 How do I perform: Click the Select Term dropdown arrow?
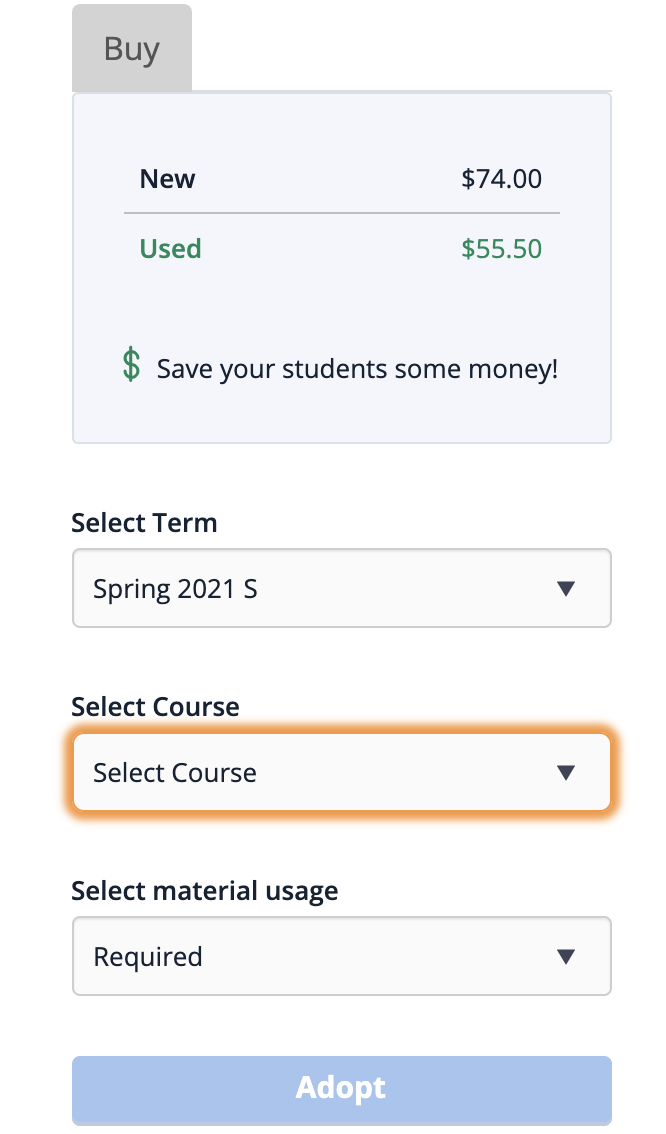tap(566, 588)
